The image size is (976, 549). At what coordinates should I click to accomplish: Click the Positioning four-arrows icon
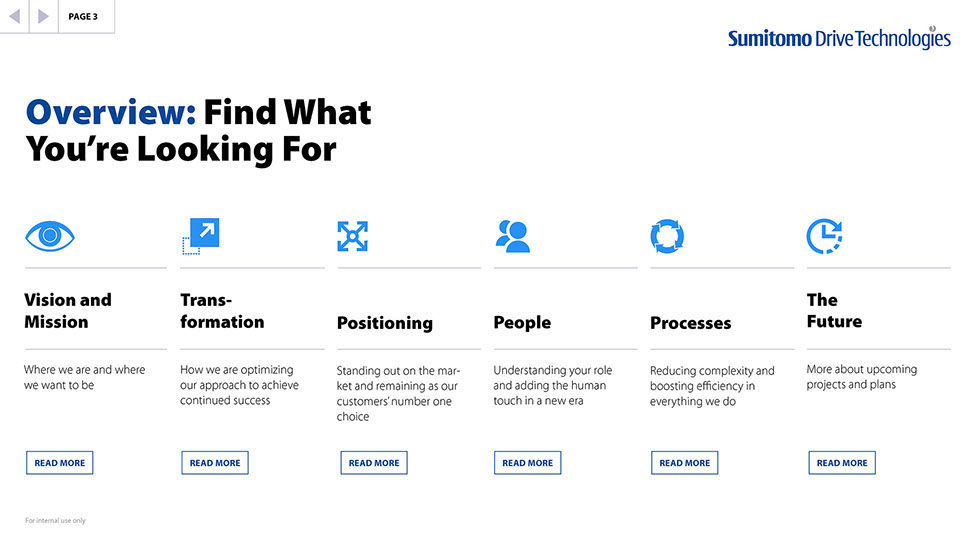pos(352,236)
